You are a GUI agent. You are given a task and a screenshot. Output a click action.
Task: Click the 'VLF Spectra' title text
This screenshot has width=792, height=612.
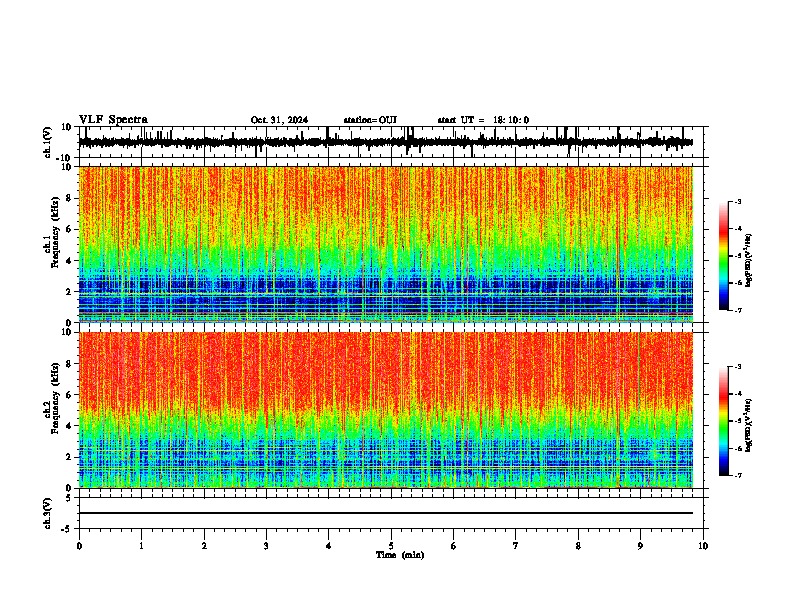113,119
